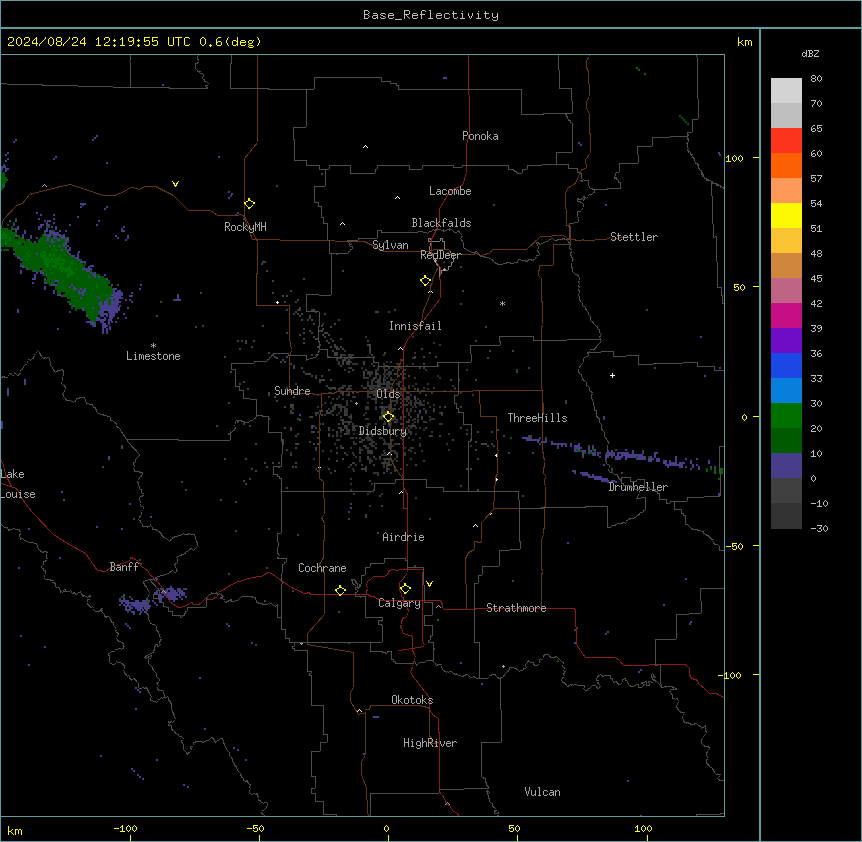Click the white asterisk above Limestone
The width and height of the screenshot is (862, 842).
click(153, 346)
